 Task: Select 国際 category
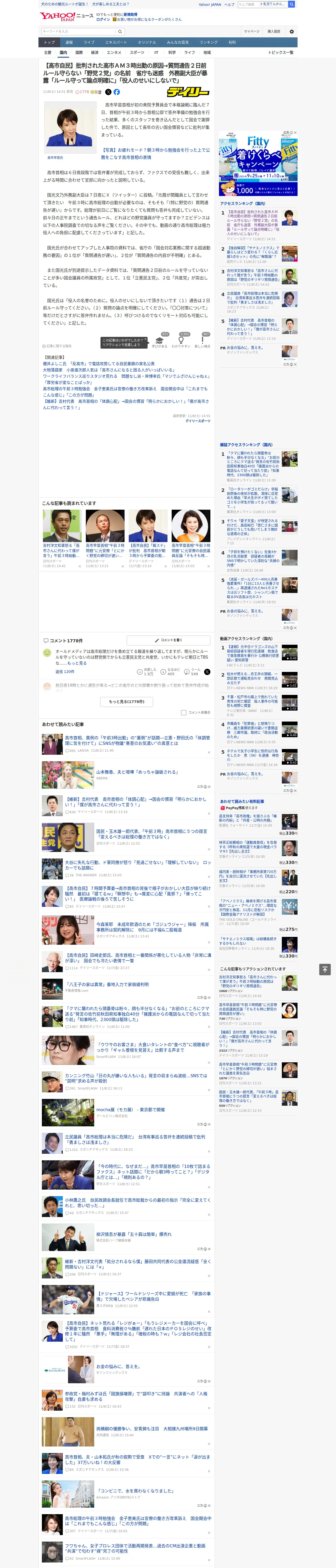[x=79, y=52]
